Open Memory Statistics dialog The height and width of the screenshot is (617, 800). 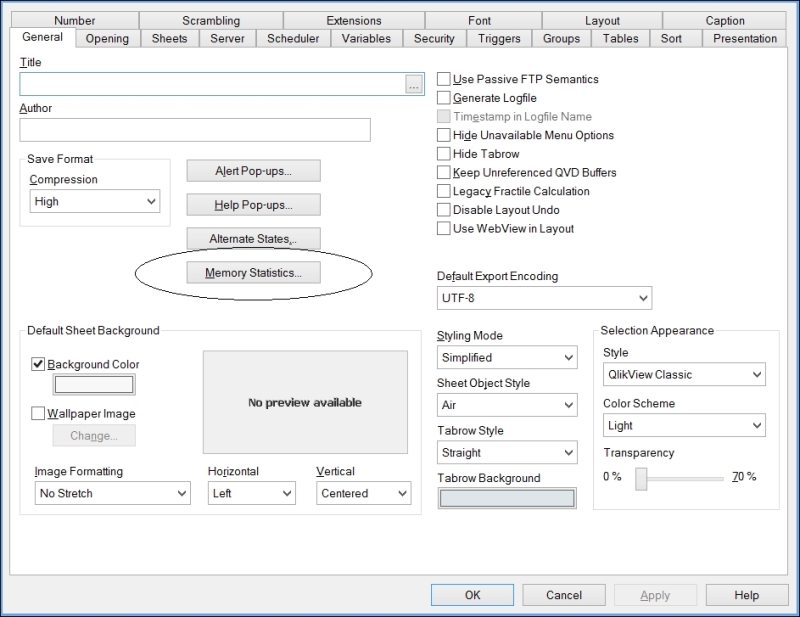tap(254, 273)
